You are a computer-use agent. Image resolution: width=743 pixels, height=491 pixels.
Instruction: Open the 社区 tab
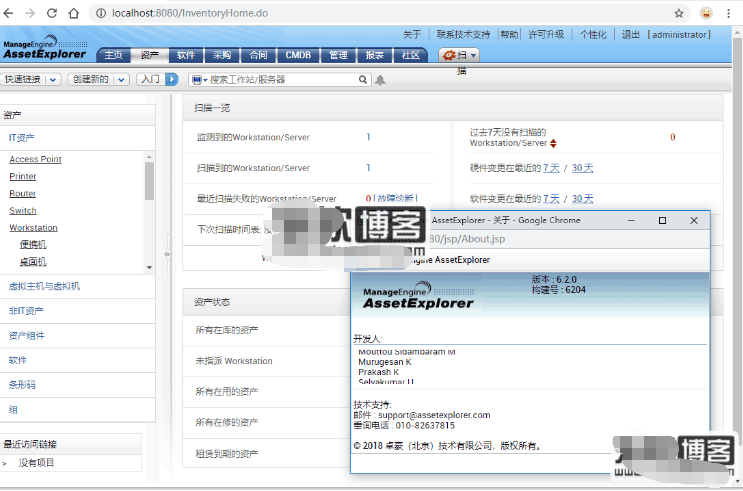click(410, 55)
